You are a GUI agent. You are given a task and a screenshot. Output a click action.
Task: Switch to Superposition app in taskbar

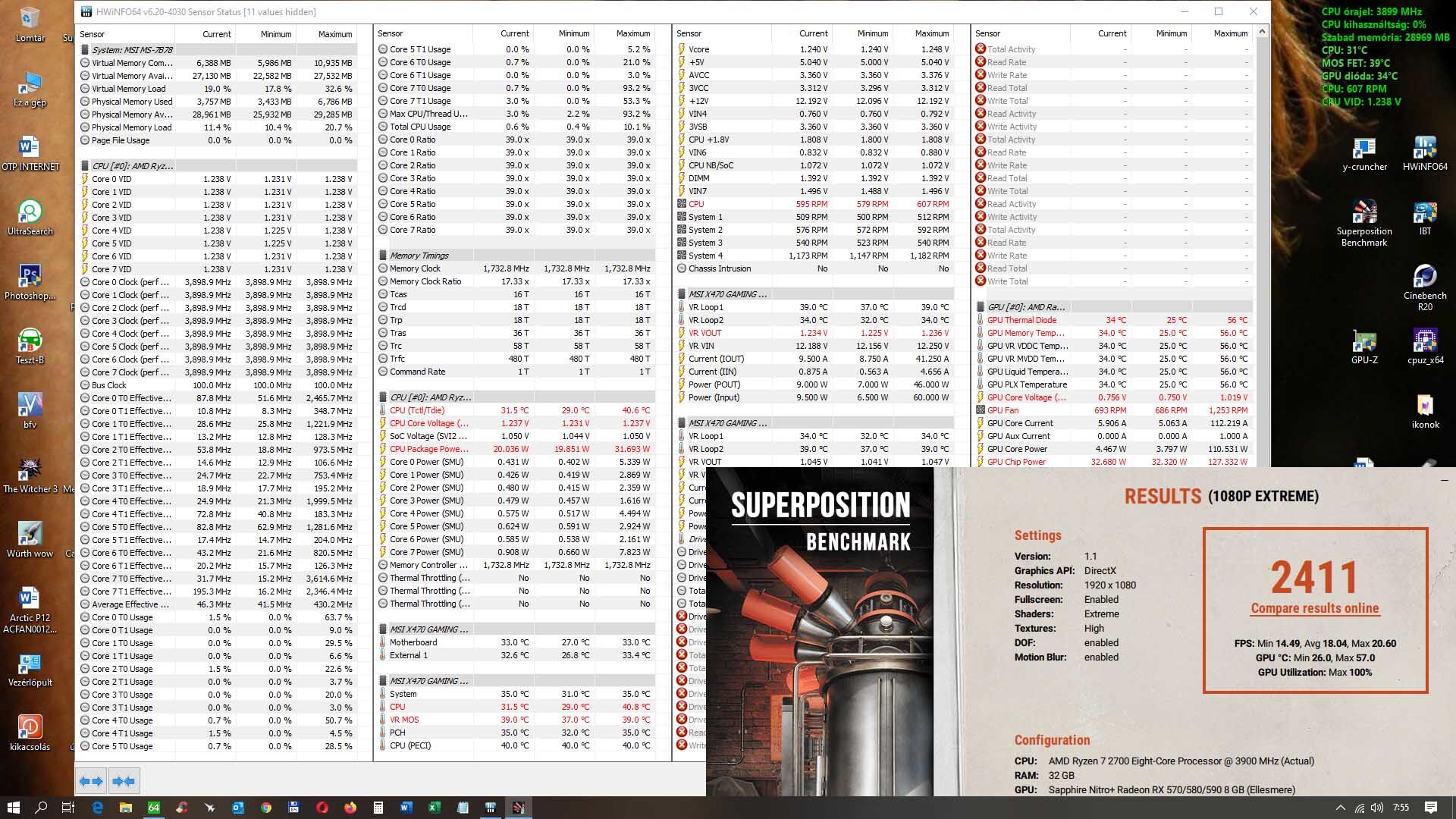[518, 808]
